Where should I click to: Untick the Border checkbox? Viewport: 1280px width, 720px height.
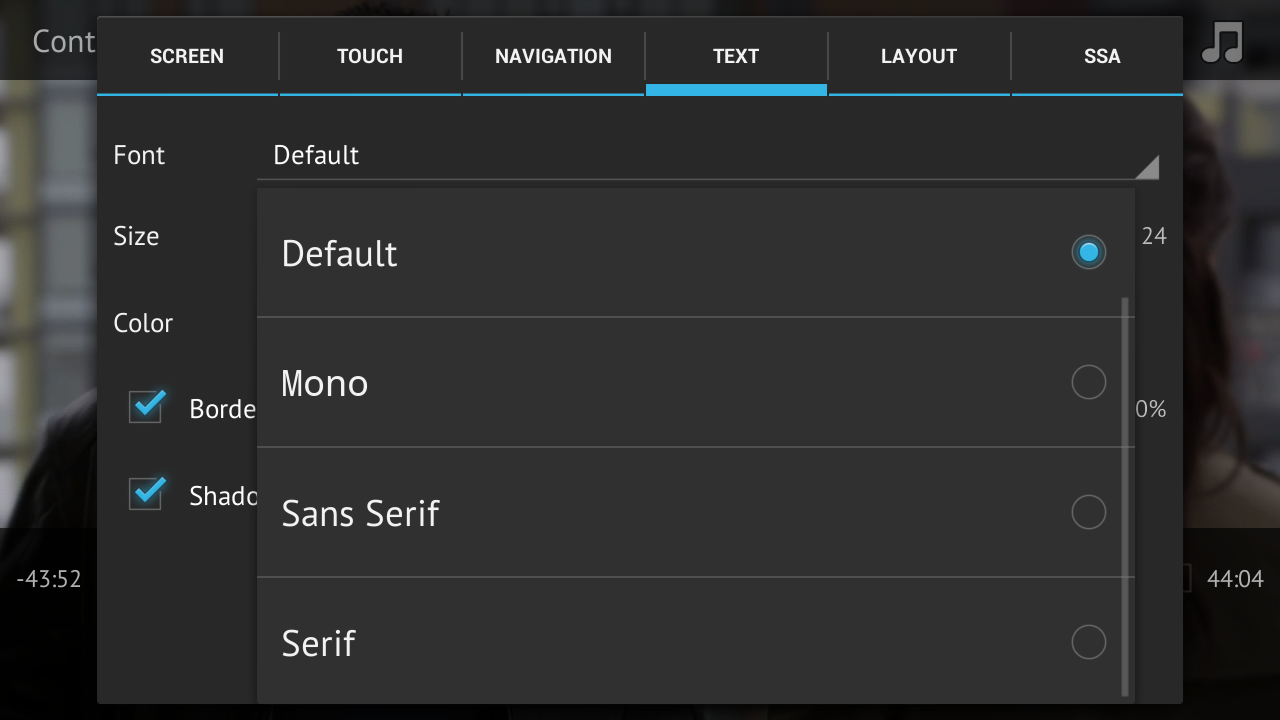[x=147, y=407]
